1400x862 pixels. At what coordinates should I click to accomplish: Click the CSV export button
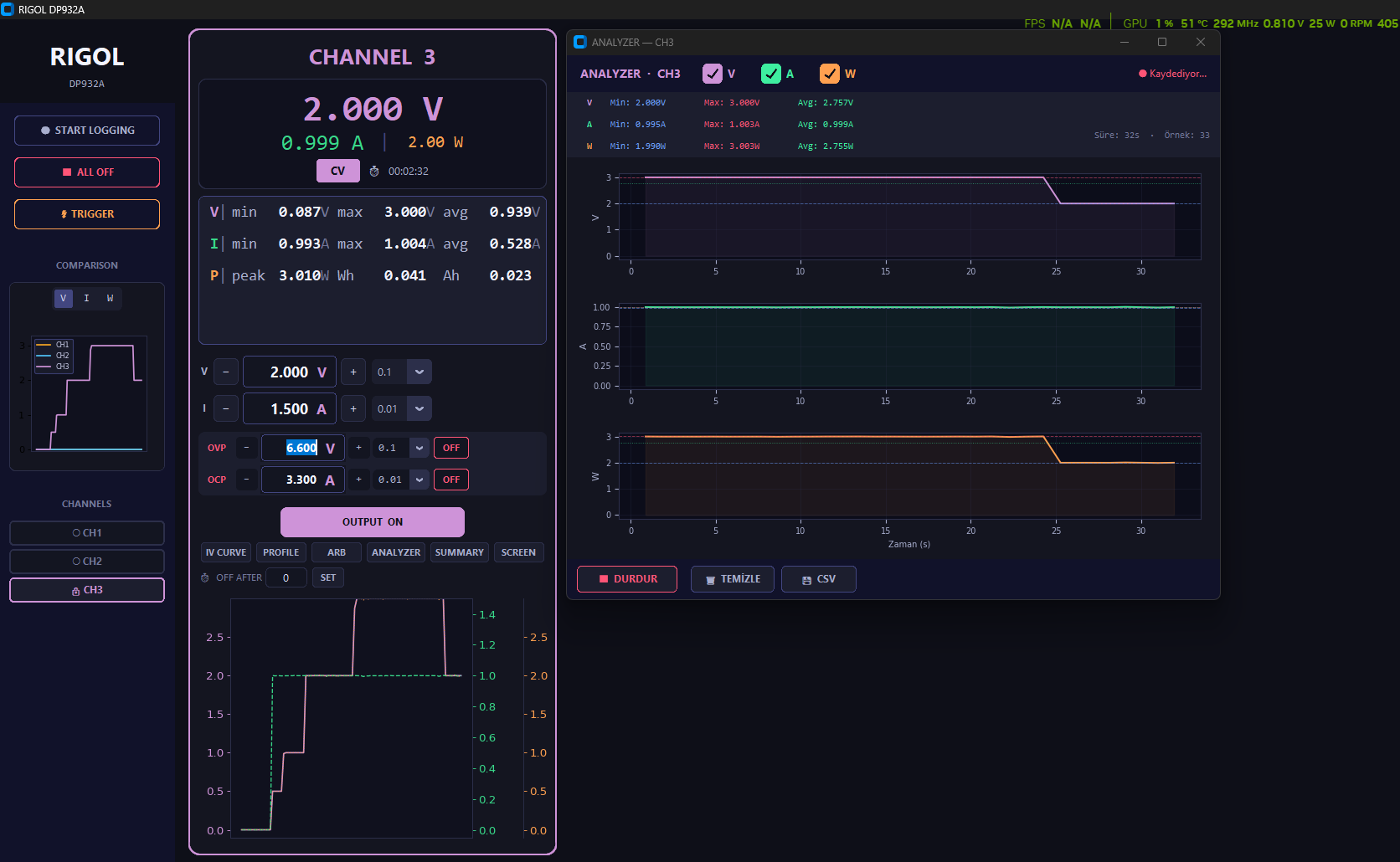818,579
